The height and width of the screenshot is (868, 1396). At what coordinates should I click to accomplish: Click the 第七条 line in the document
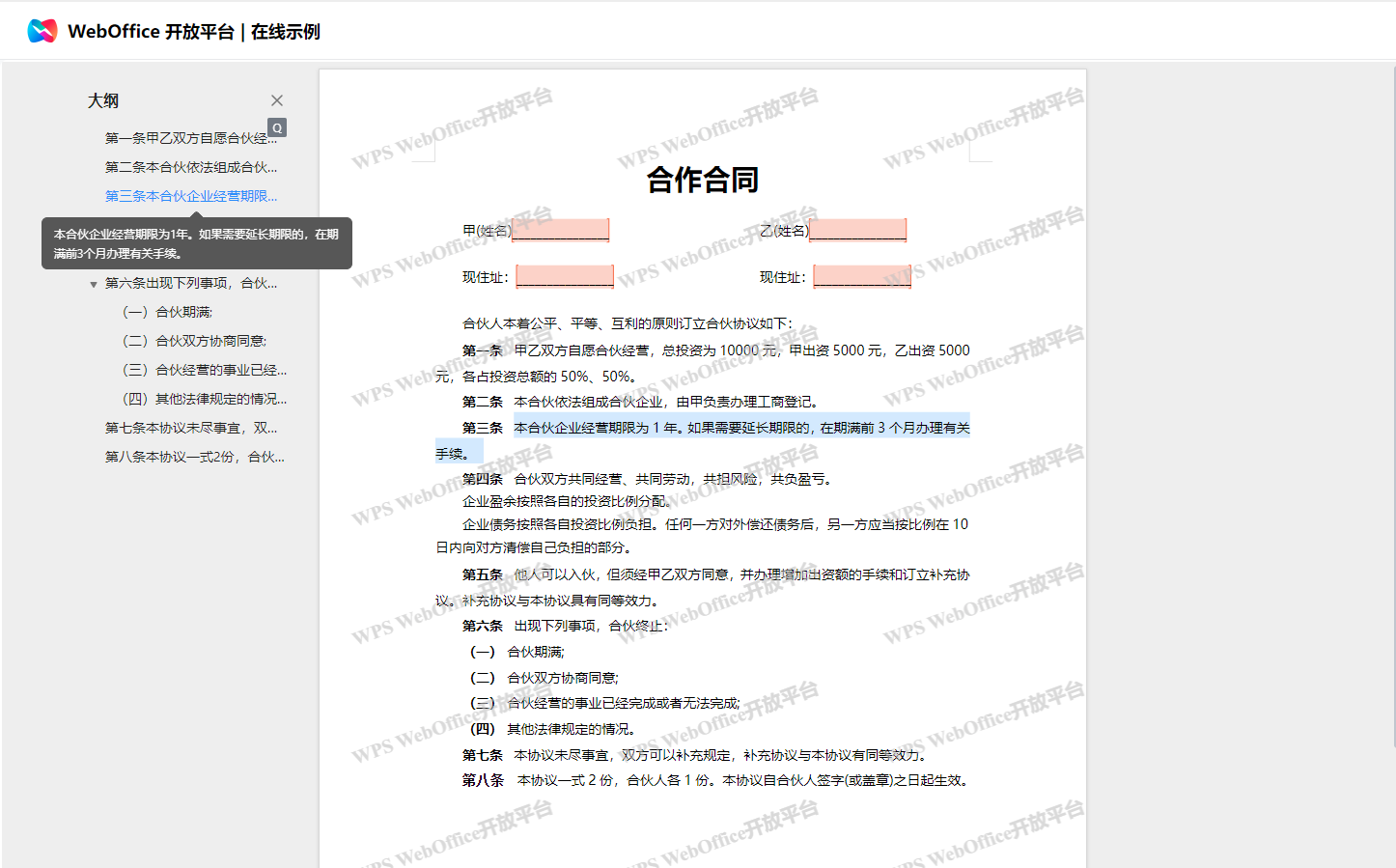pos(694,755)
